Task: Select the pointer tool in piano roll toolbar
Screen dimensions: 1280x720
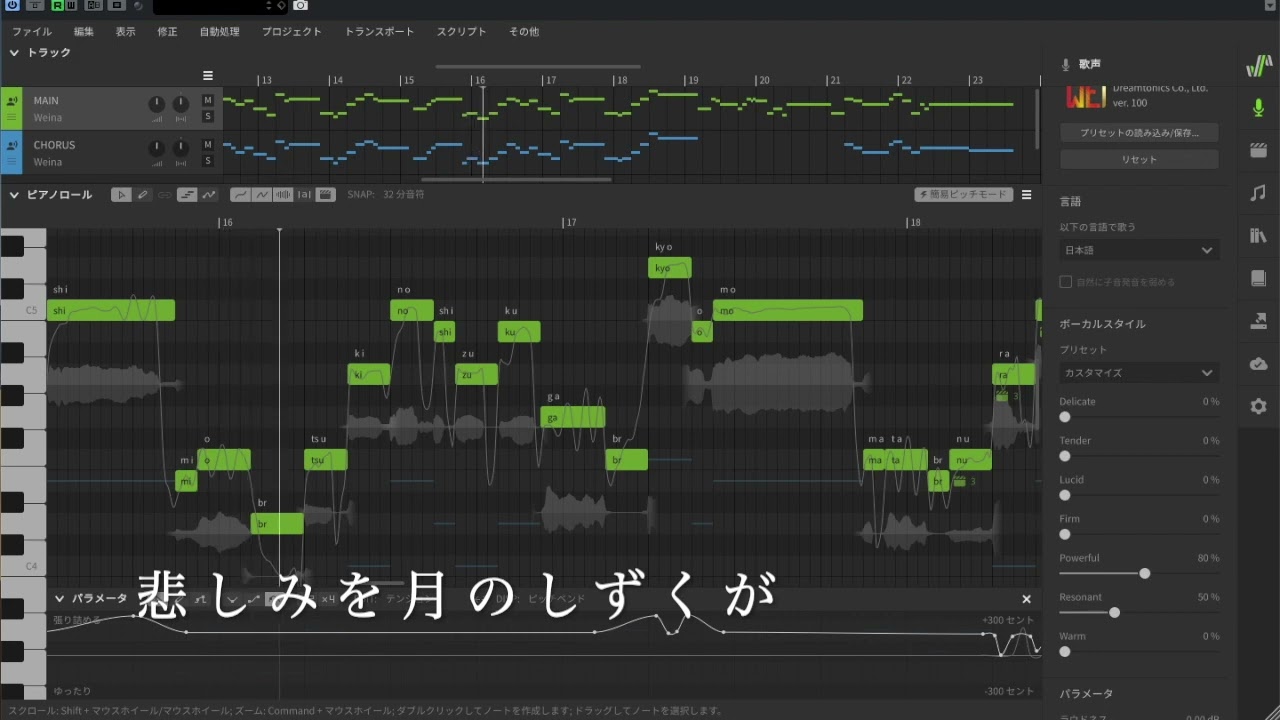Action: (121, 195)
